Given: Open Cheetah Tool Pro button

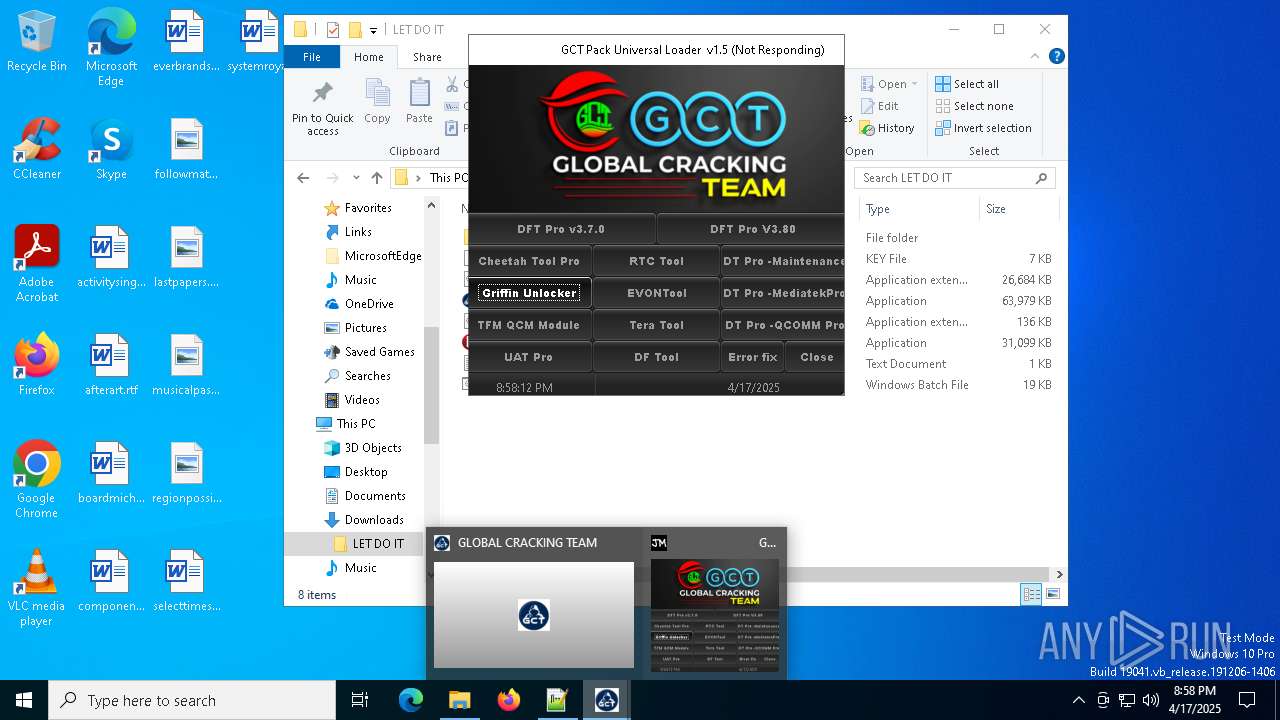Looking at the screenshot, I should tap(529, 261).
